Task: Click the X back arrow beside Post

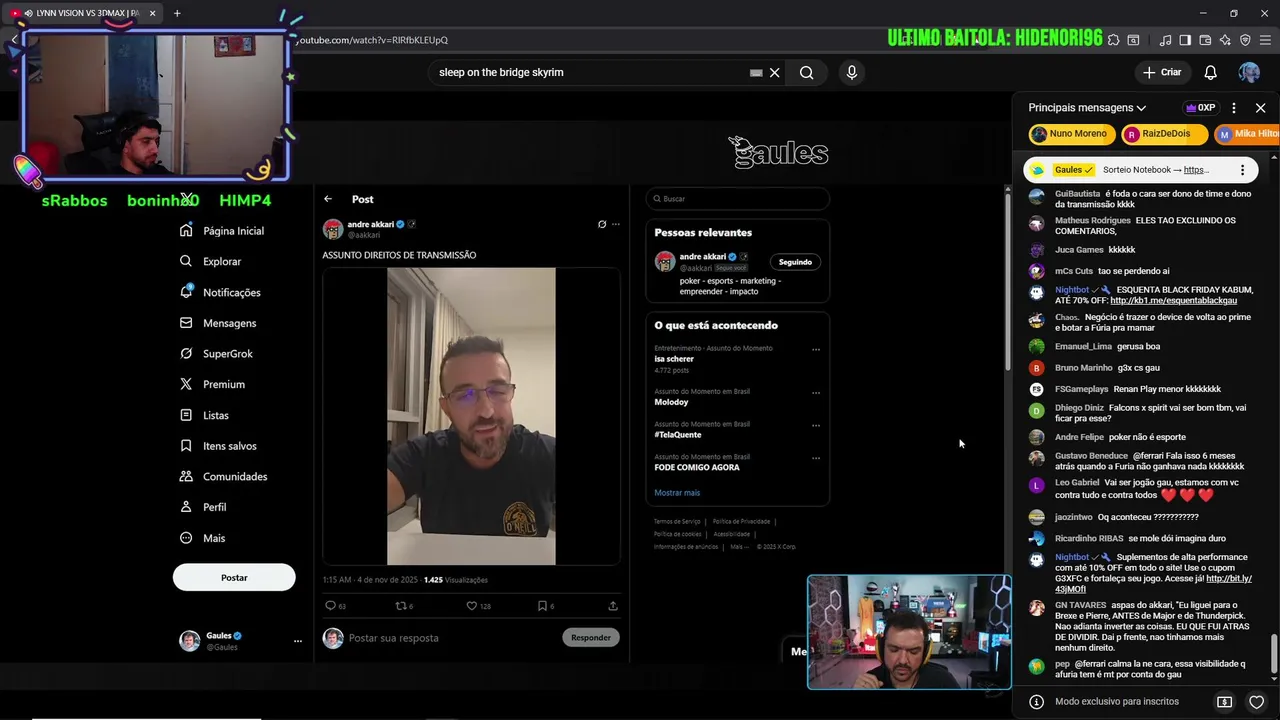Action: (328, 199)
